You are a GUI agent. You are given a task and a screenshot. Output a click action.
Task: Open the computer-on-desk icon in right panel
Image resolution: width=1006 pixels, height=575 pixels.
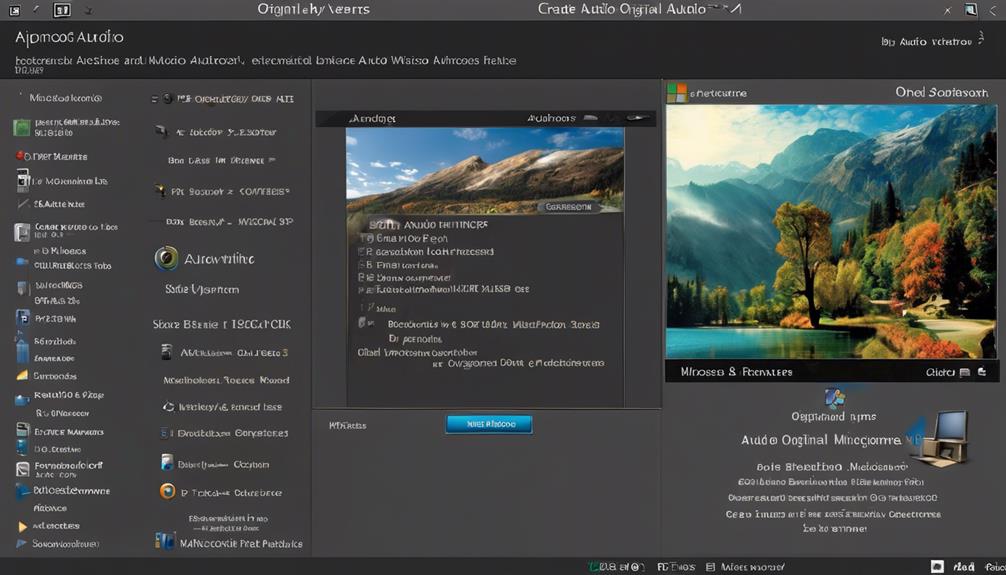(x=942, y=439)
